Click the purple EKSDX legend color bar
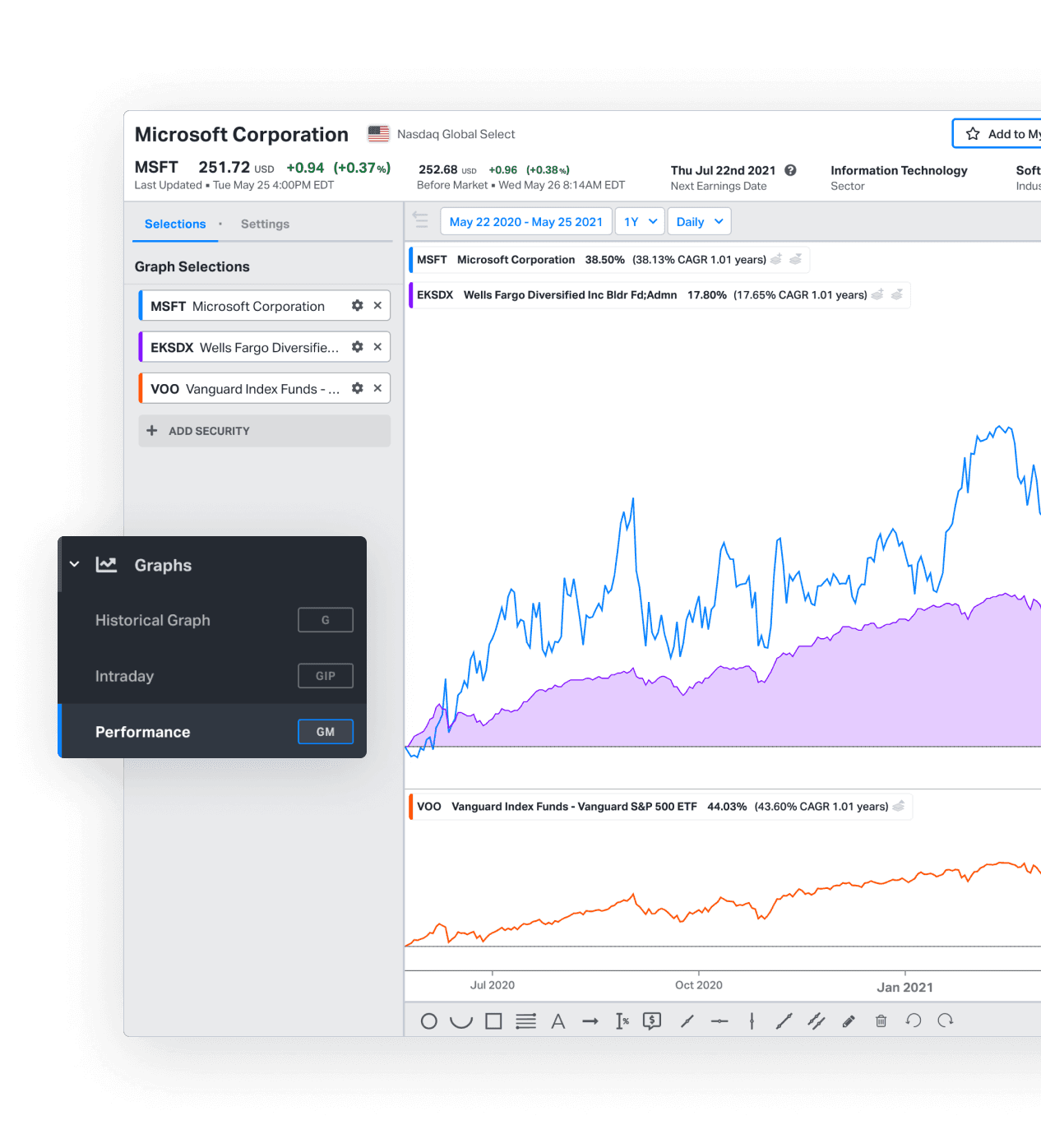The image size is (1041, 1148). [x=411, y=294]
